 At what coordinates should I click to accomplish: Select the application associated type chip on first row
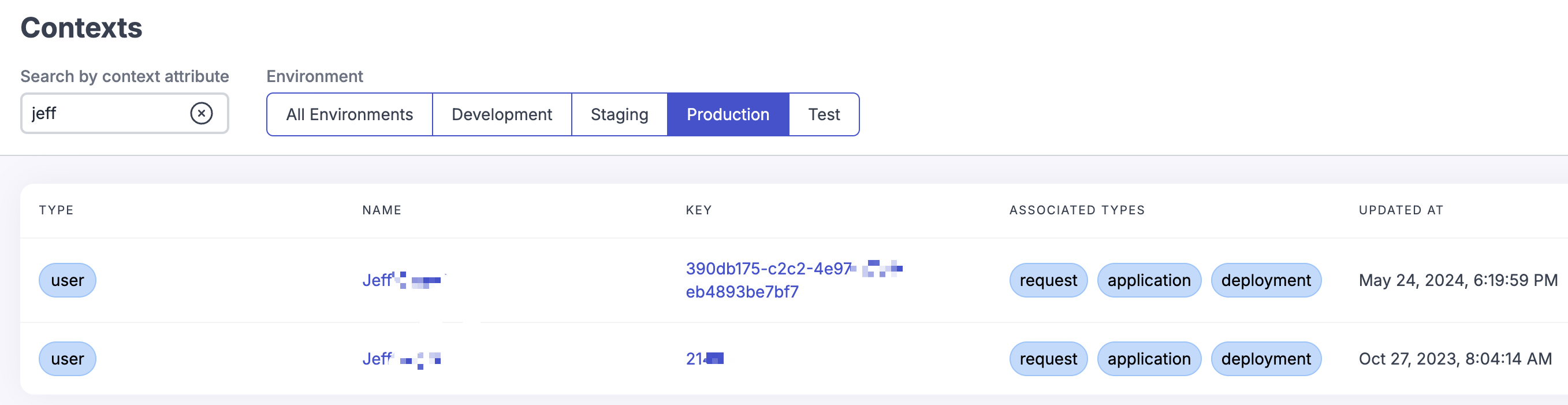coord(1149,280)
